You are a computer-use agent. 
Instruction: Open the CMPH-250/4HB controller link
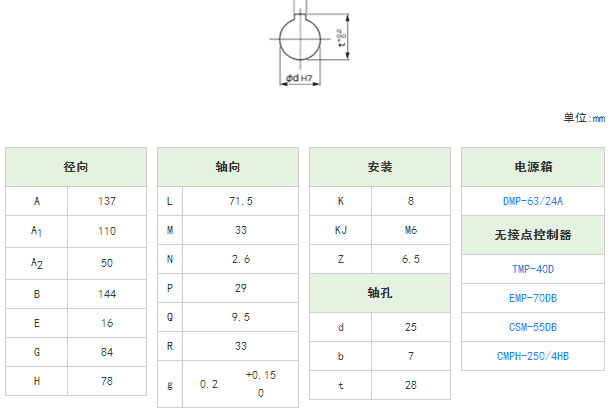533,356
